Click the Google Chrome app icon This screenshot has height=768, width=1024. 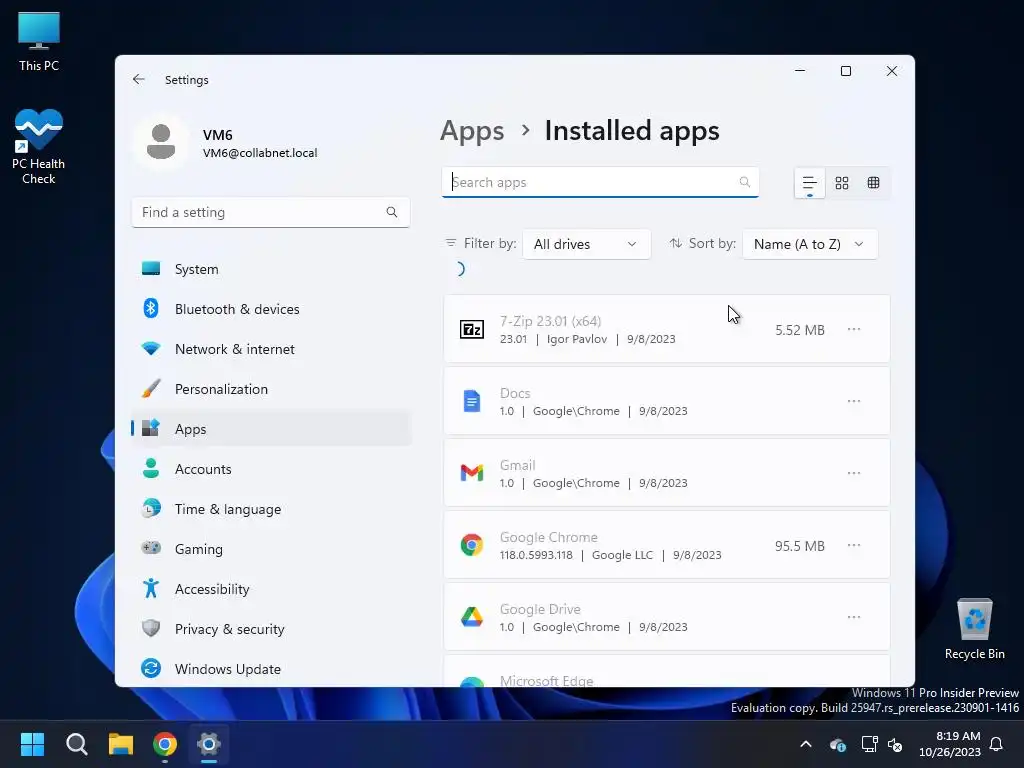(472, 545)
